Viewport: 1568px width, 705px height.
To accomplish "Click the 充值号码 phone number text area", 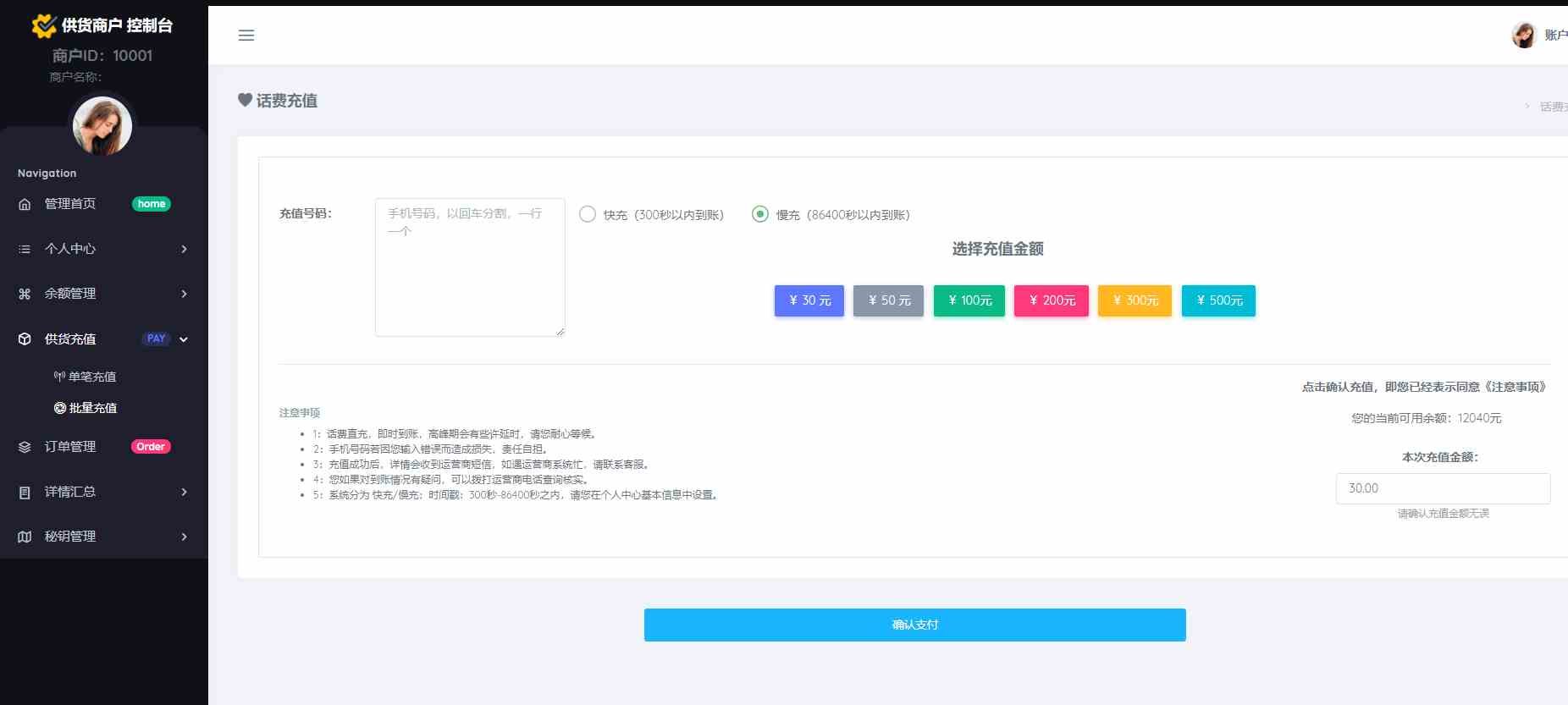I will [x=470, y=267].
